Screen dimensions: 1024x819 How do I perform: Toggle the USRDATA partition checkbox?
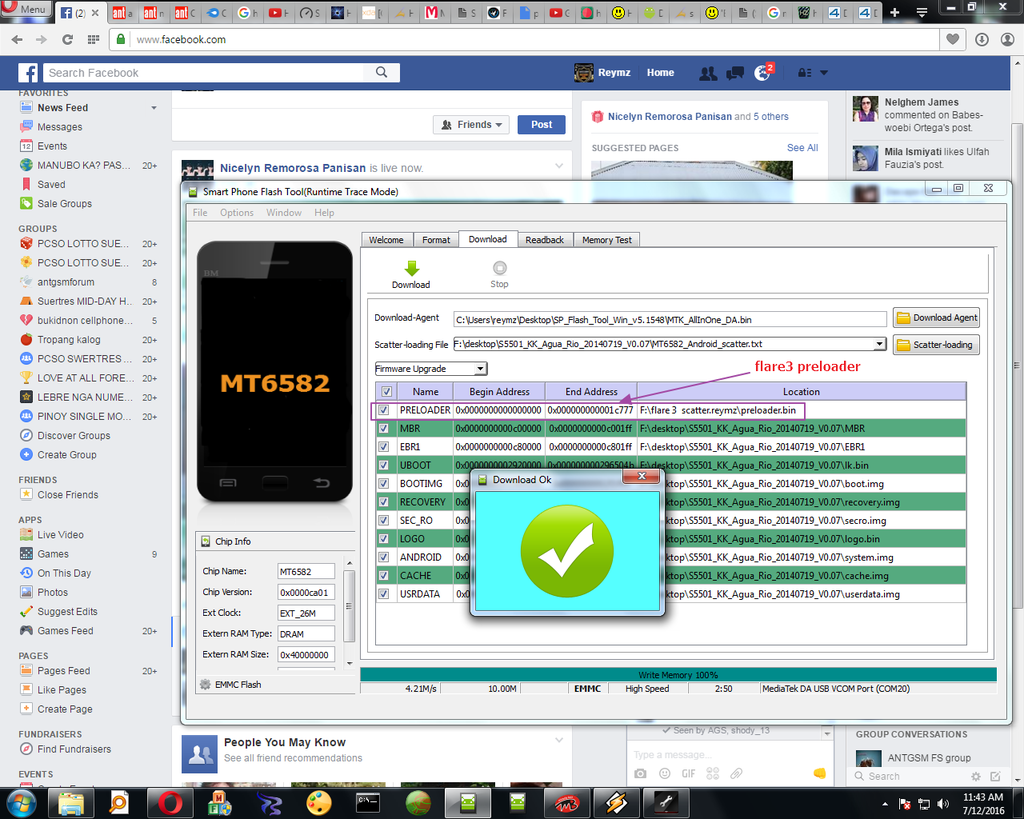click(384, 594)
